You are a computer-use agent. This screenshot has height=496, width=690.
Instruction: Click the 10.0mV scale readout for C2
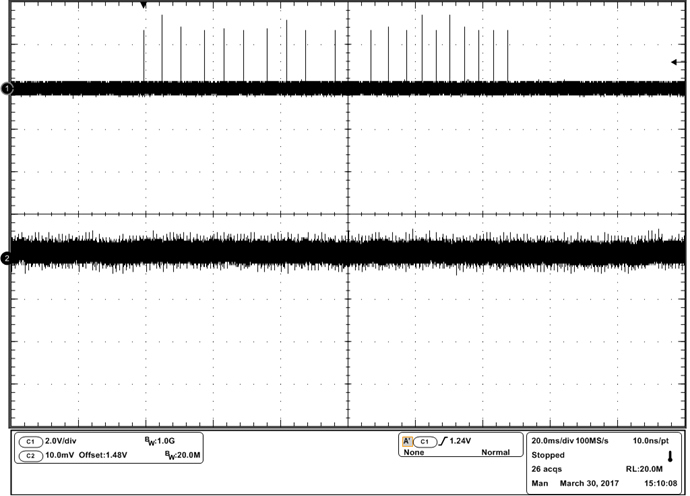pos(59,455)
